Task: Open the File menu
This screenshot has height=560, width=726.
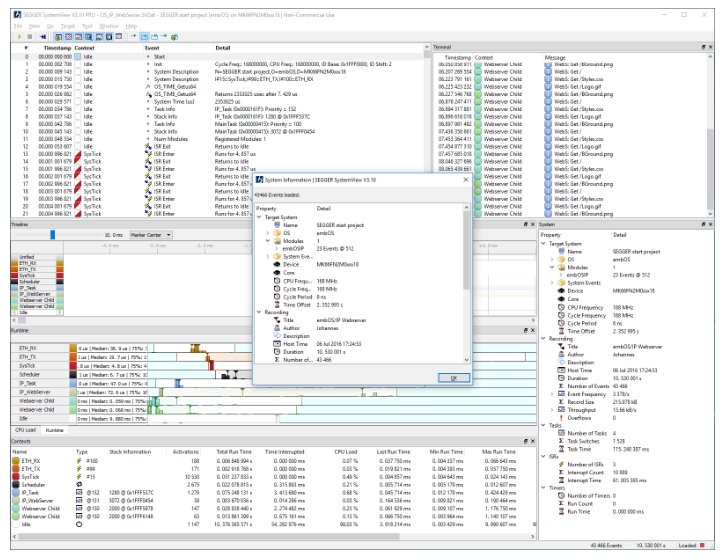Action: click(x=18, y=26)
